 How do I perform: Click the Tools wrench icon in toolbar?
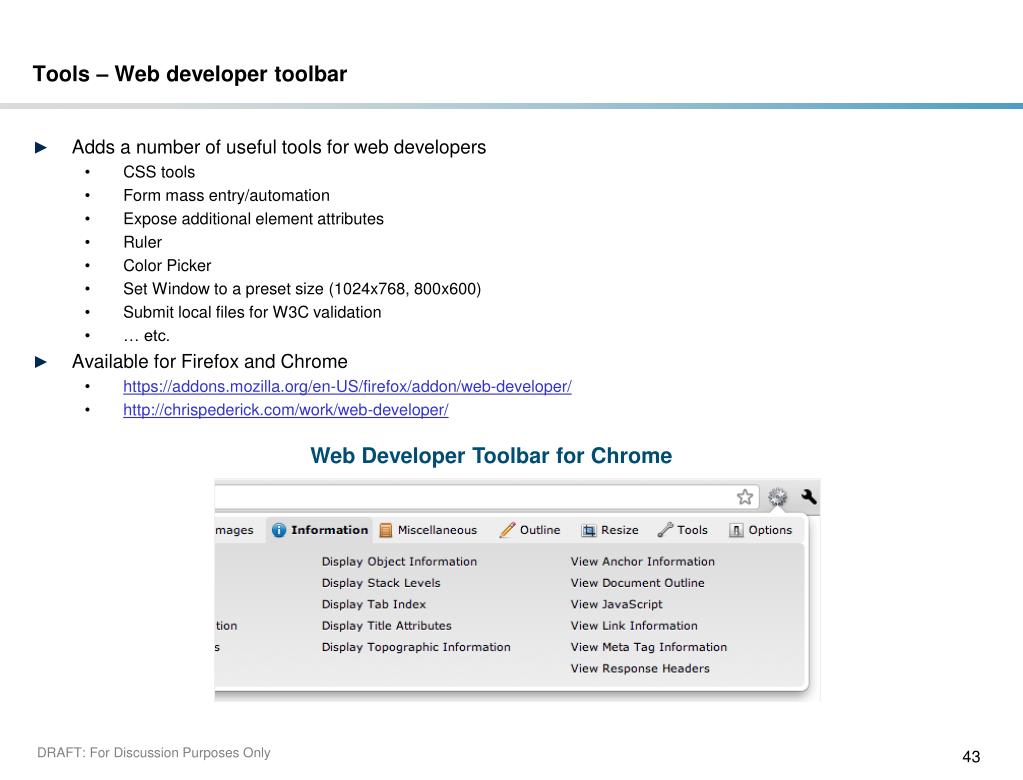pyautogui.click(x=665, y=530)
